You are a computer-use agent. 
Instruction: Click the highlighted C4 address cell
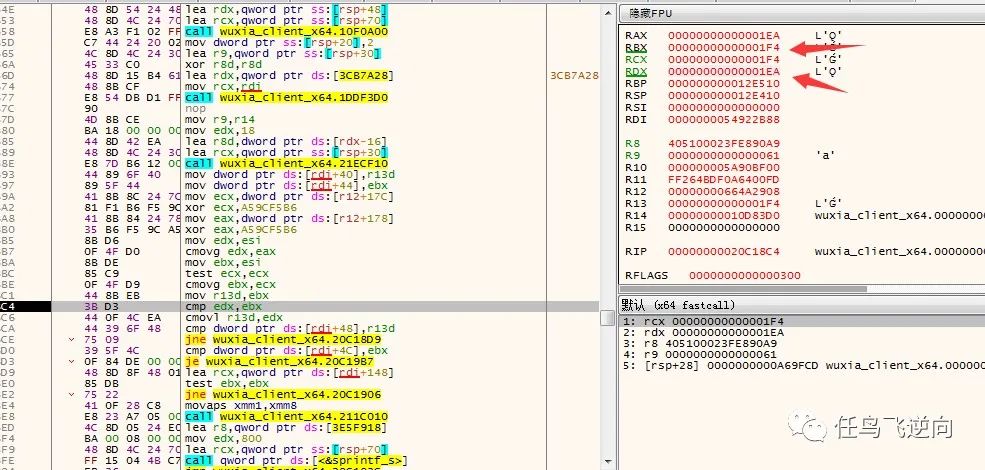[x=25, y=306]
